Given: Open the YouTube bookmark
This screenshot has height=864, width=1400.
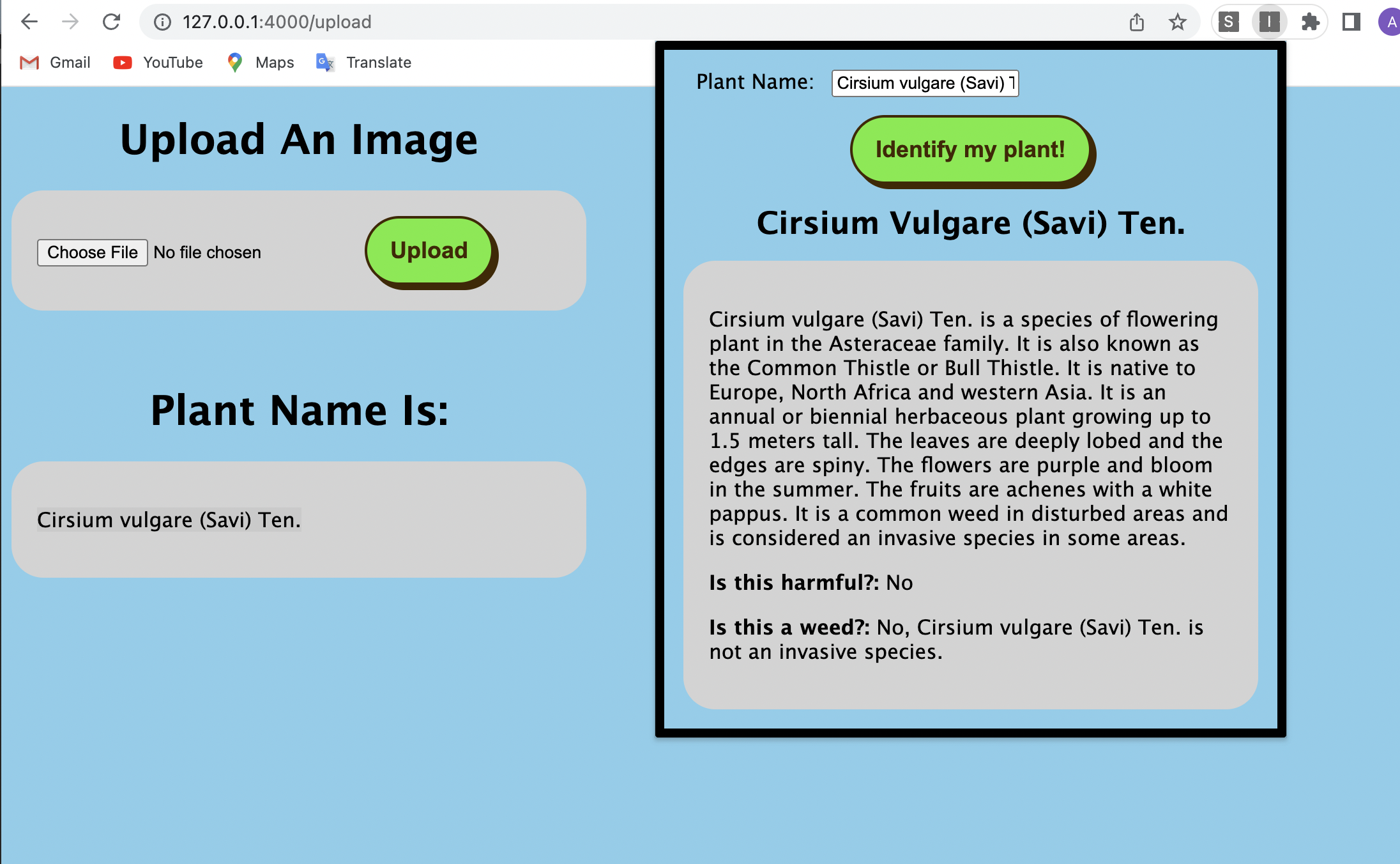Looking at the screenshot, I should 158,63.
